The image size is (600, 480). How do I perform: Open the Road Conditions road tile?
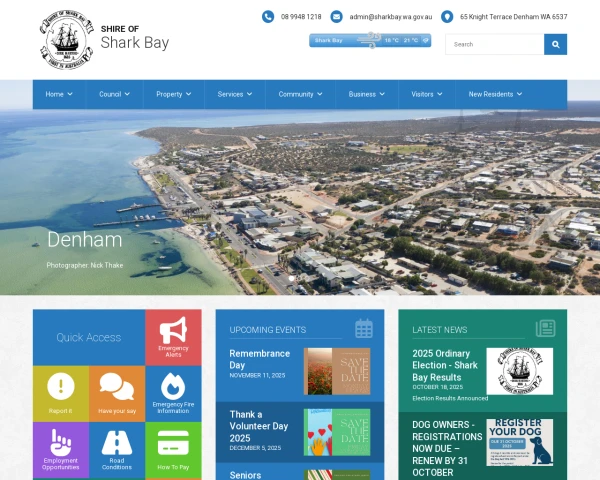[x=117, y=450]
